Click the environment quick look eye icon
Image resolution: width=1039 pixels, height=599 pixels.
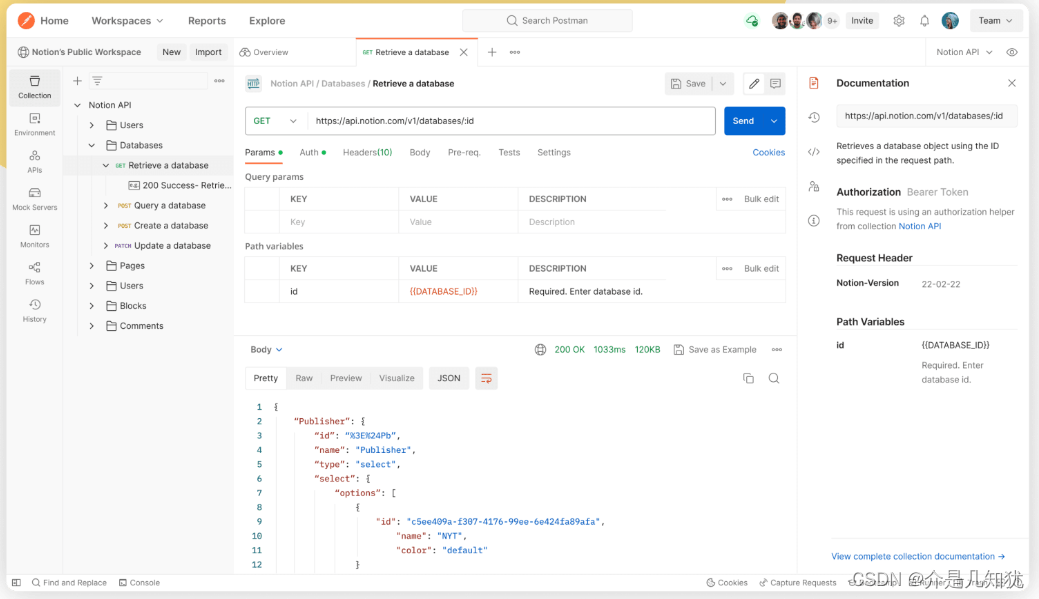pyautogui.click(x=1012, y=52)
